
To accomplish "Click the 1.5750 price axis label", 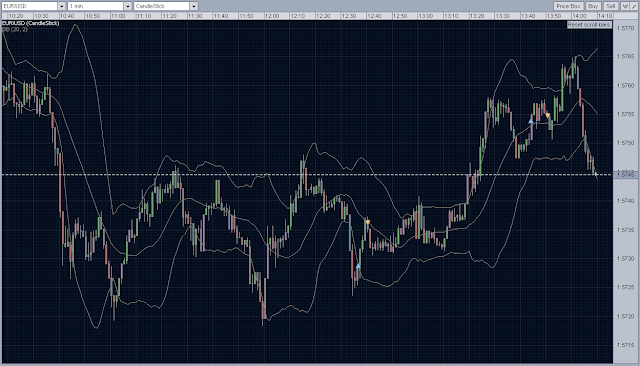I will [625, 143].
